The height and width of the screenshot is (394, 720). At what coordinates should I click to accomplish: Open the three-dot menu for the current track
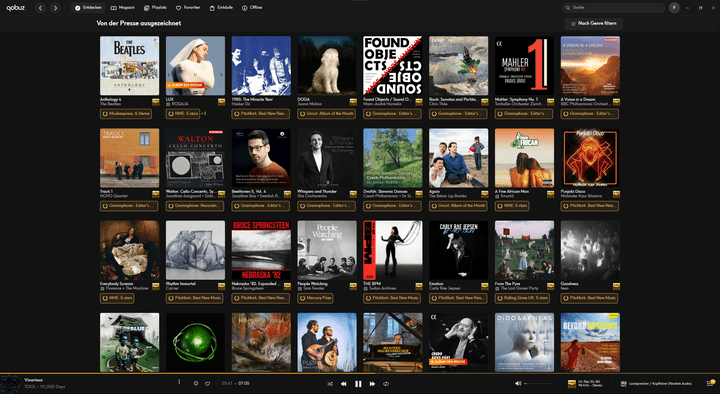coord(179,382)
